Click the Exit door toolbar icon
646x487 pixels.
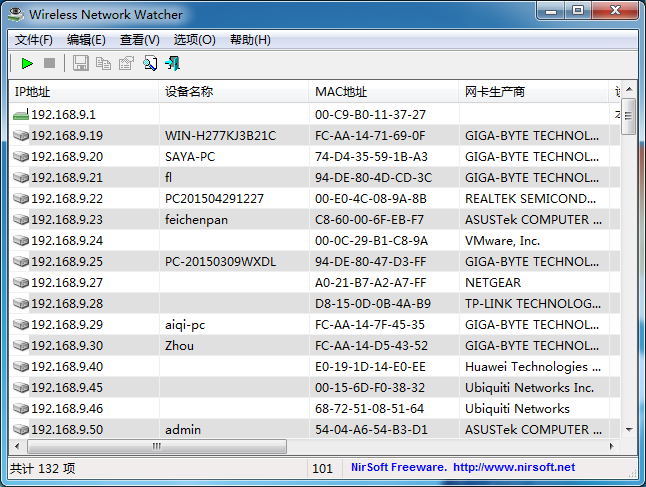point(173,64)
